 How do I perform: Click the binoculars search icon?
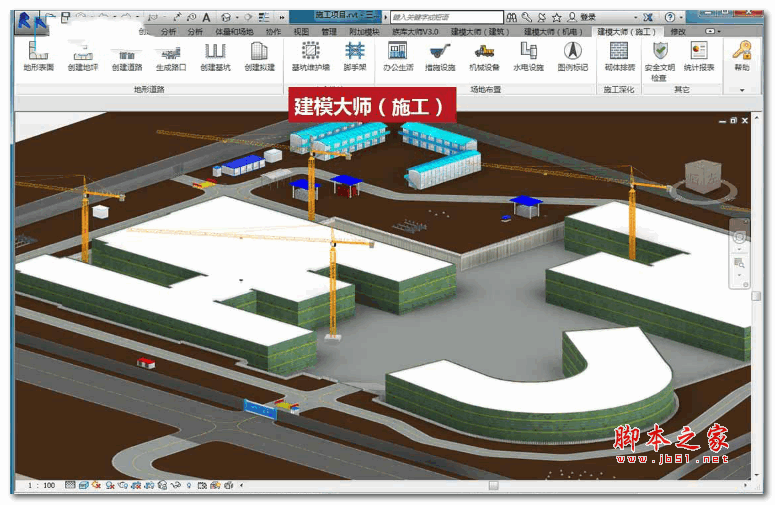click(512, 17)
